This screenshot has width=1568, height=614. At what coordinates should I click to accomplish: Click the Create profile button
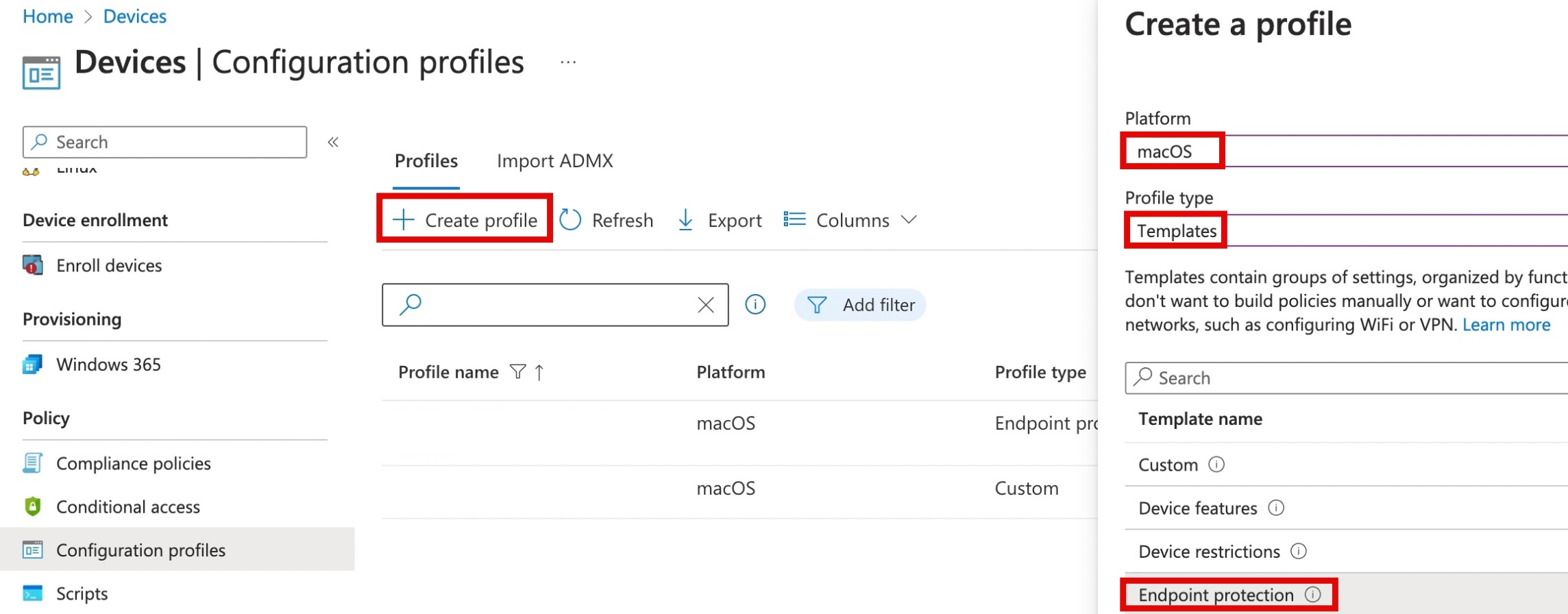465,220
